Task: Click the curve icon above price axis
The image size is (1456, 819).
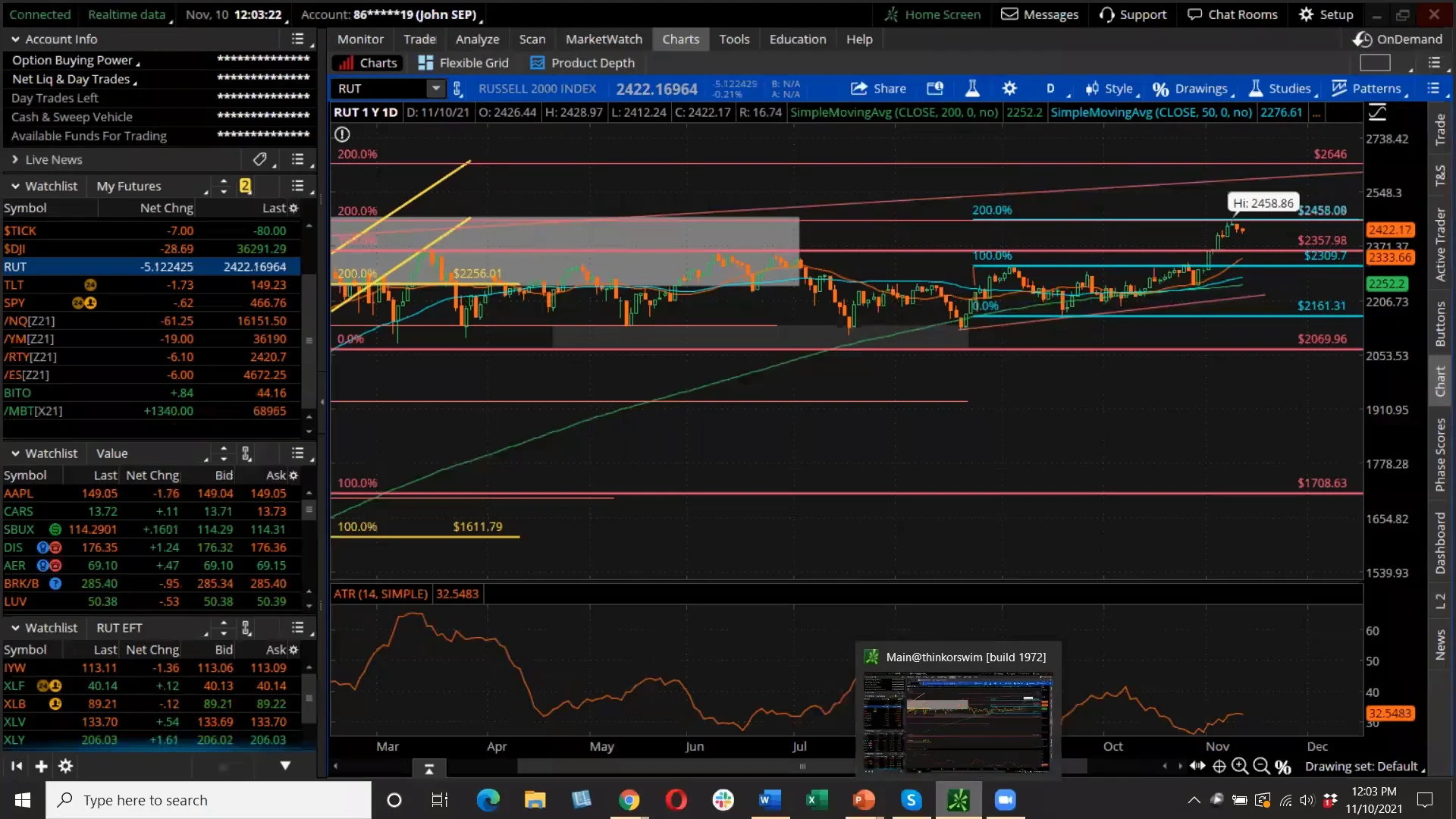Action: click(1377, 112)
